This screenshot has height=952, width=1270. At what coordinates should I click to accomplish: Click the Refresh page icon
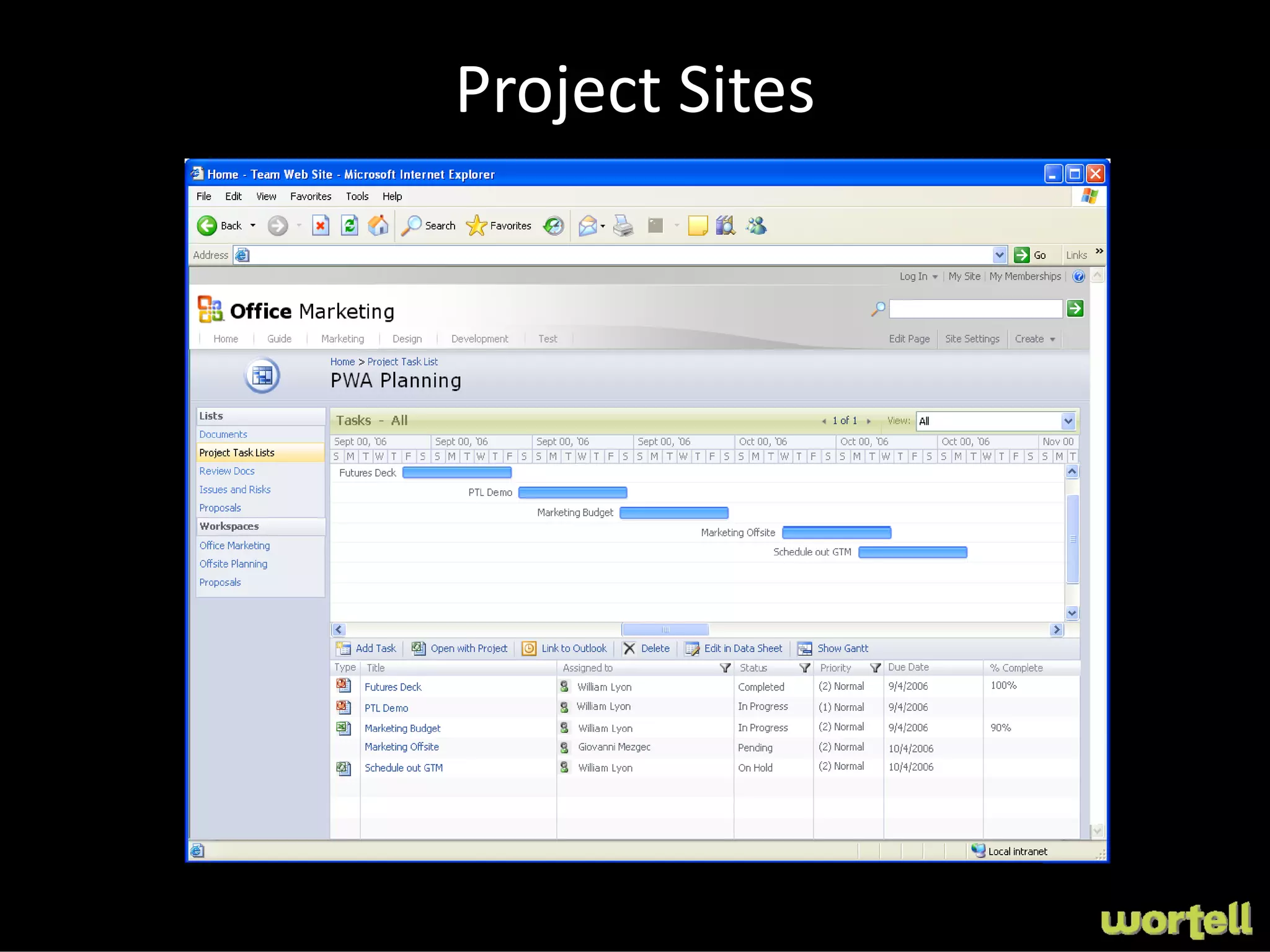pos(349,226)
